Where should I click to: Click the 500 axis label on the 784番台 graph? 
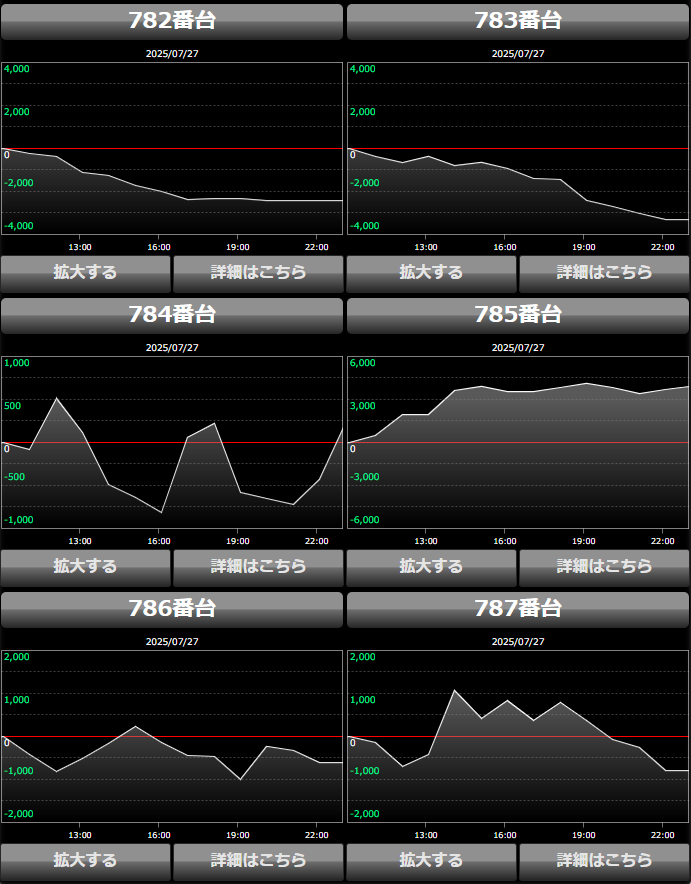(12, 406)
